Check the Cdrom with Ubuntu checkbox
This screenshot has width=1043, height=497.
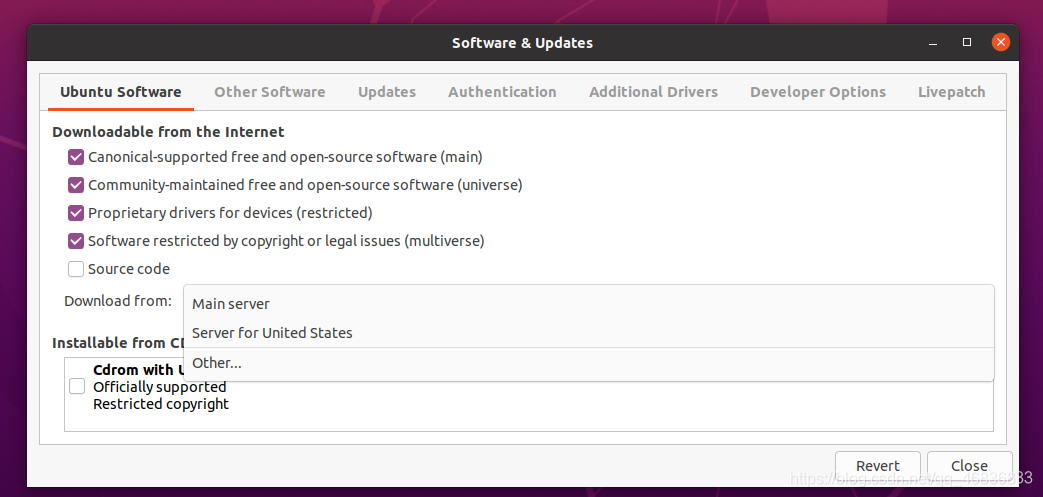click(77, 387)
